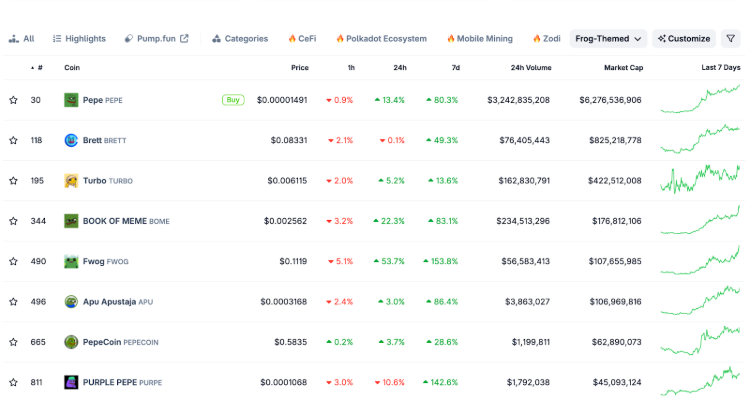Image resolution: width=750 pixels, height=400 pixels.
Task: Select the Mobile Mining category
Action: pos(480,39)
